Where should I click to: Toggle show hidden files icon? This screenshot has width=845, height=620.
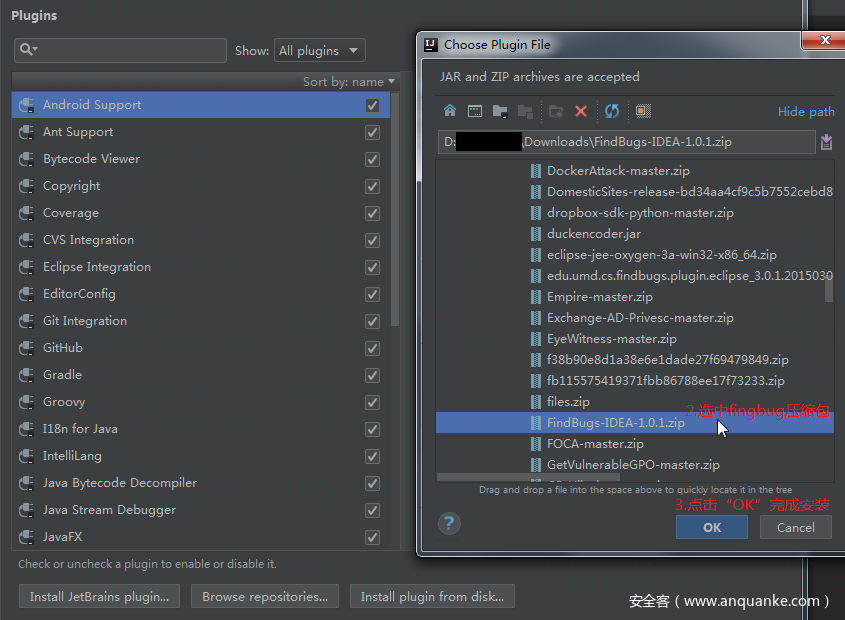click(643, 111)
